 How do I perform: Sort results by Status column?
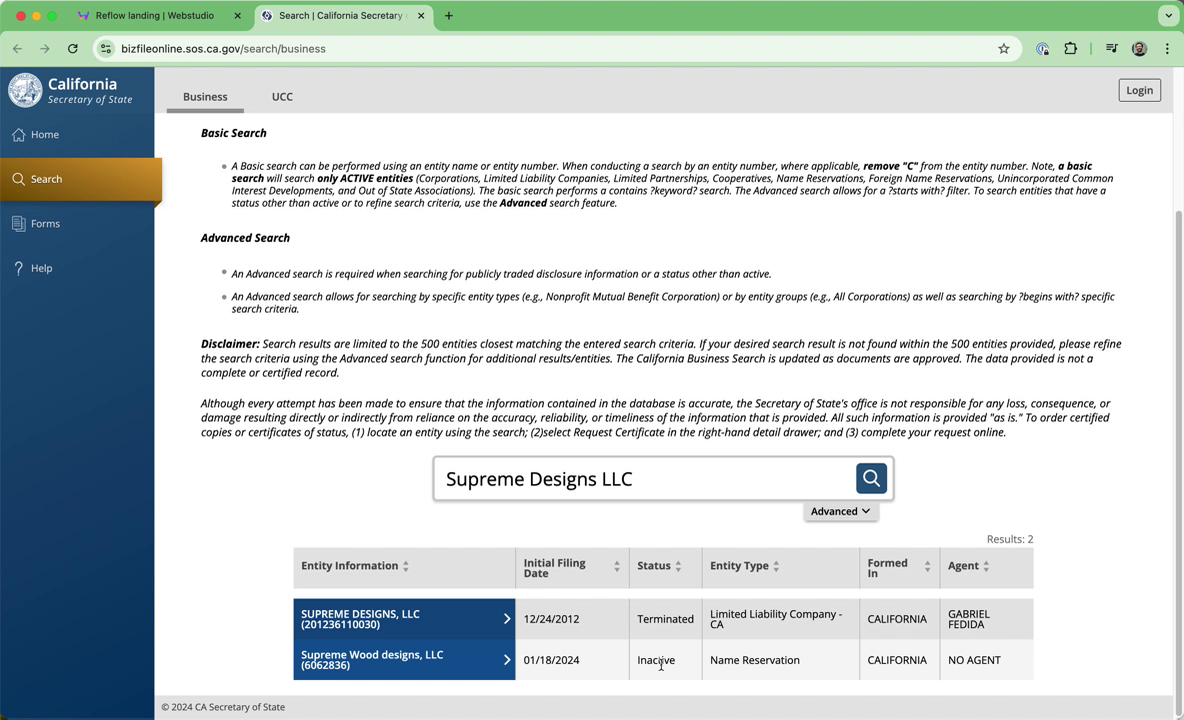659,565
